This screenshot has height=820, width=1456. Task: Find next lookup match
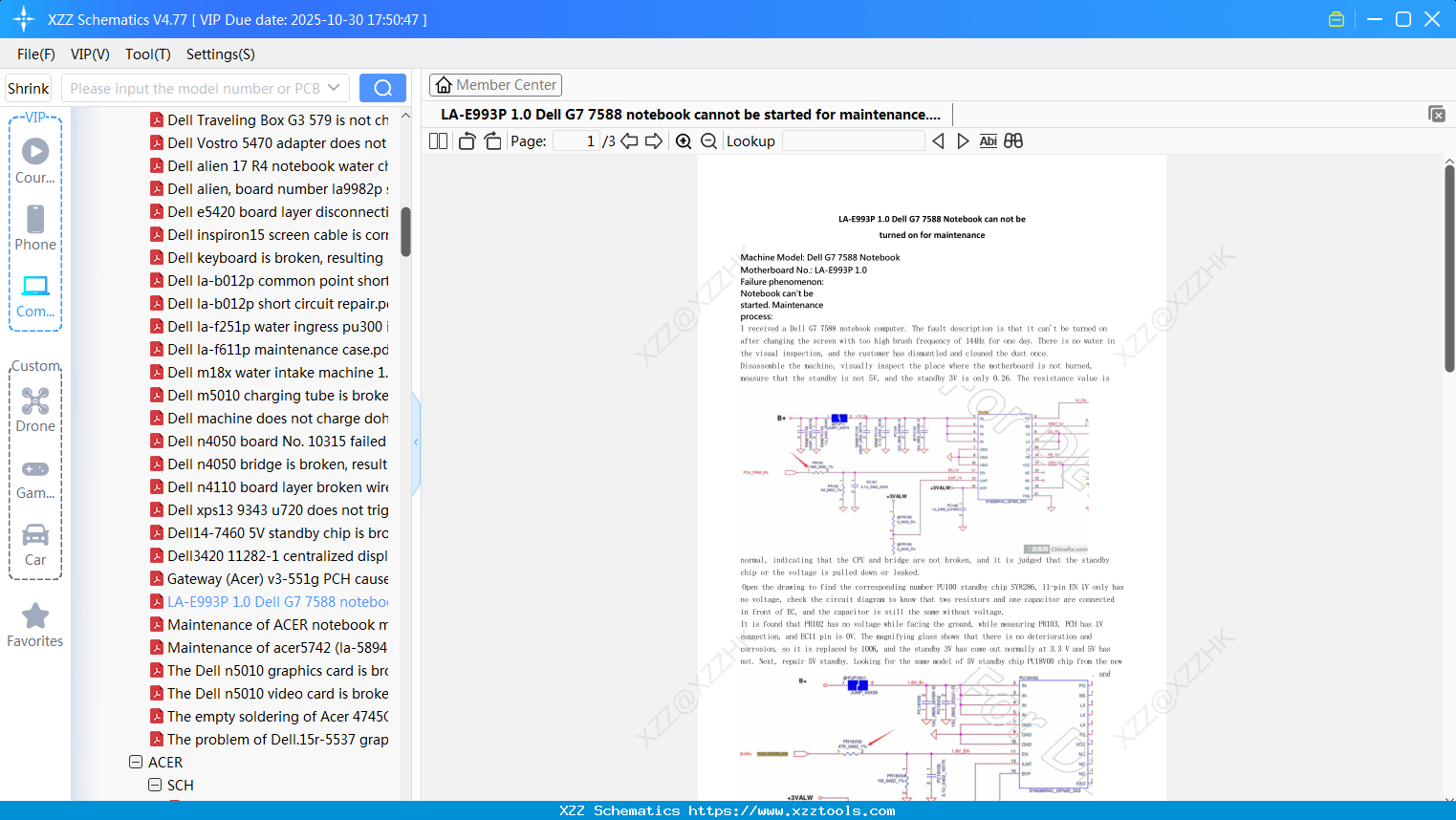964,141
